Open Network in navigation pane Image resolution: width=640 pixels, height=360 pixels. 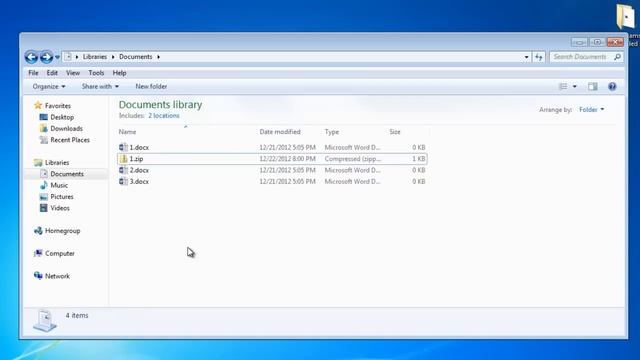(57, 276)
